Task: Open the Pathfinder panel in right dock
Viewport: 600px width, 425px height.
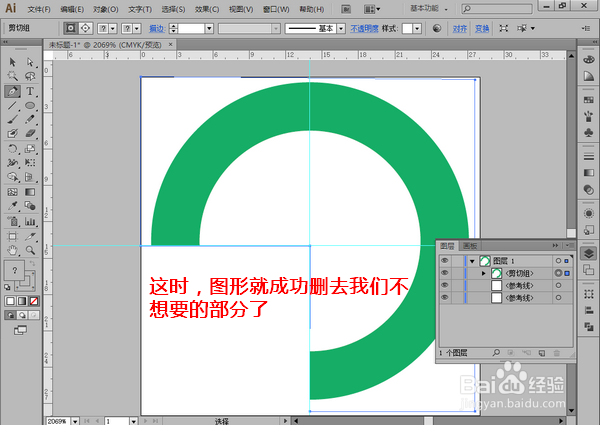Action: [x=589, y=326]
